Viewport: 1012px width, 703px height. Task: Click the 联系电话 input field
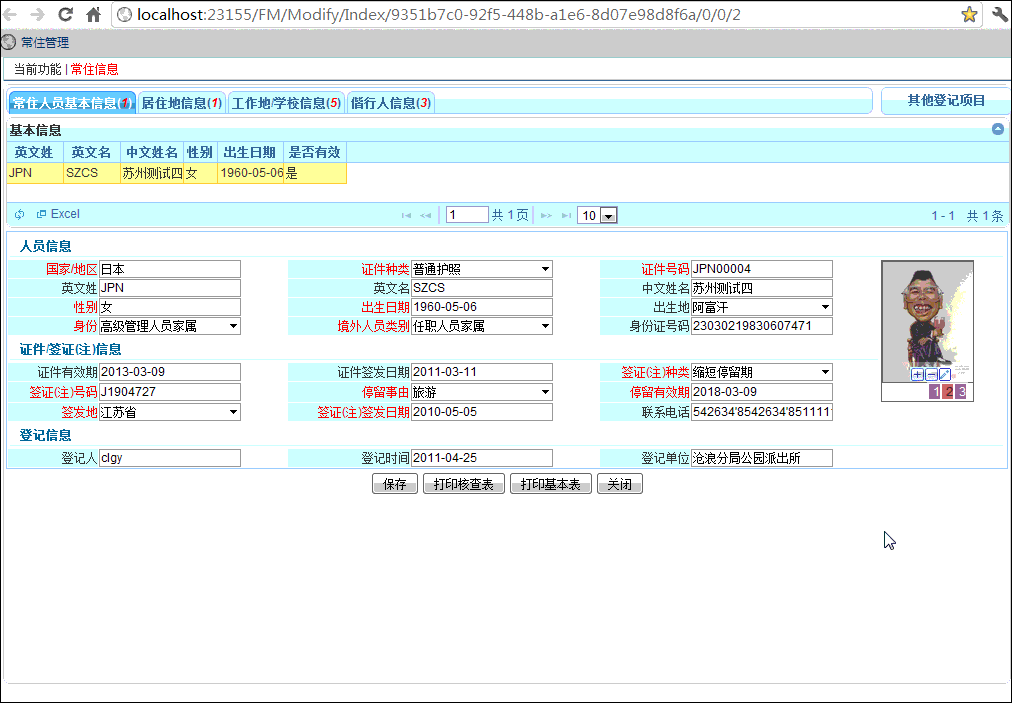point(762,412)
